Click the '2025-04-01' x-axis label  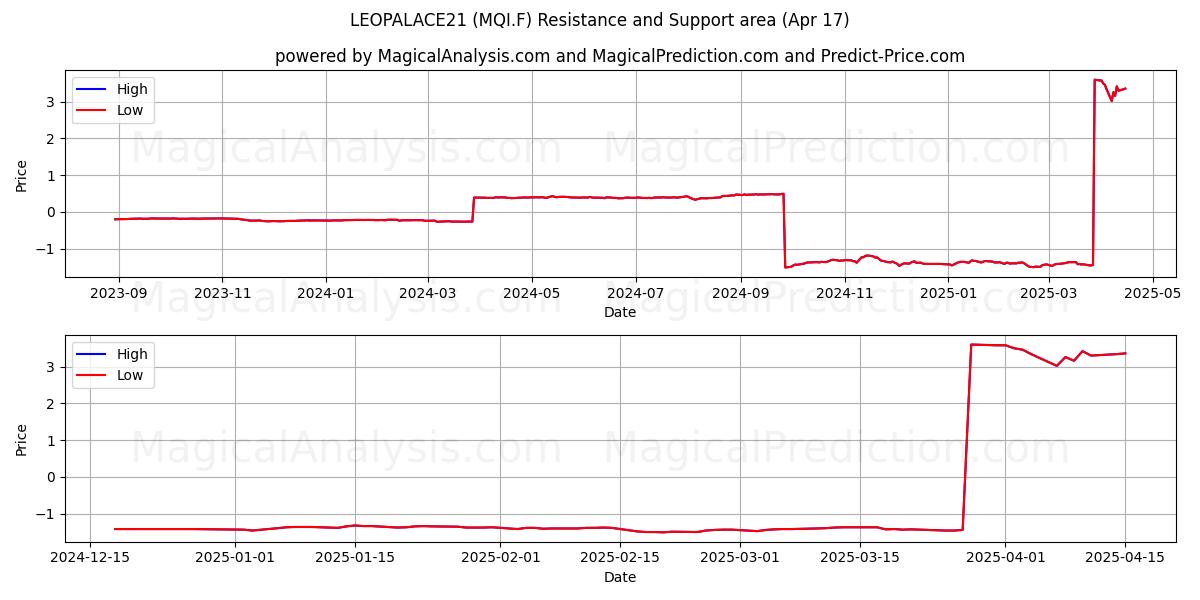pos(1005,559)
